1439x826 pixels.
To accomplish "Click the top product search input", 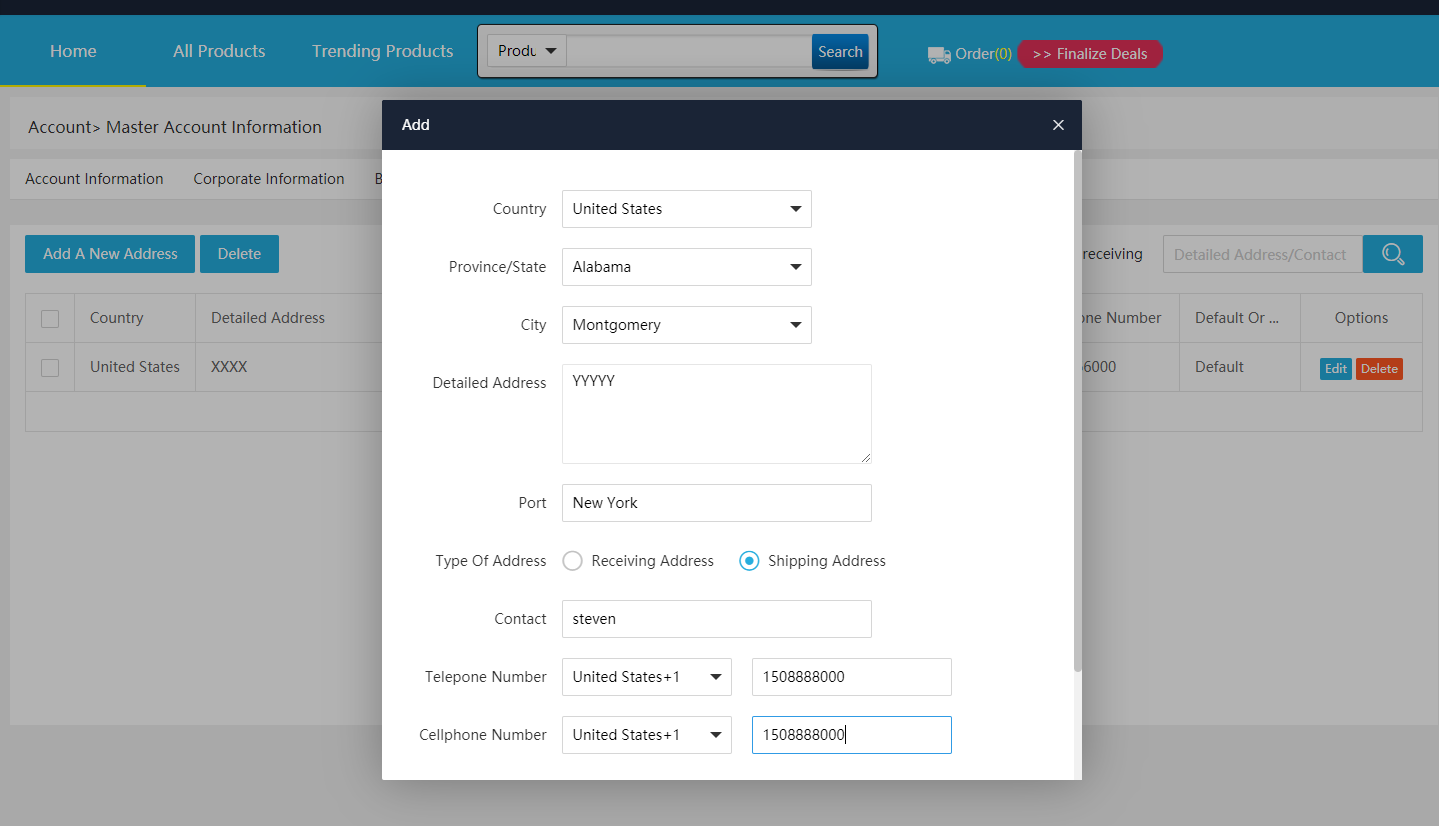I will click(x=689, y=52).
